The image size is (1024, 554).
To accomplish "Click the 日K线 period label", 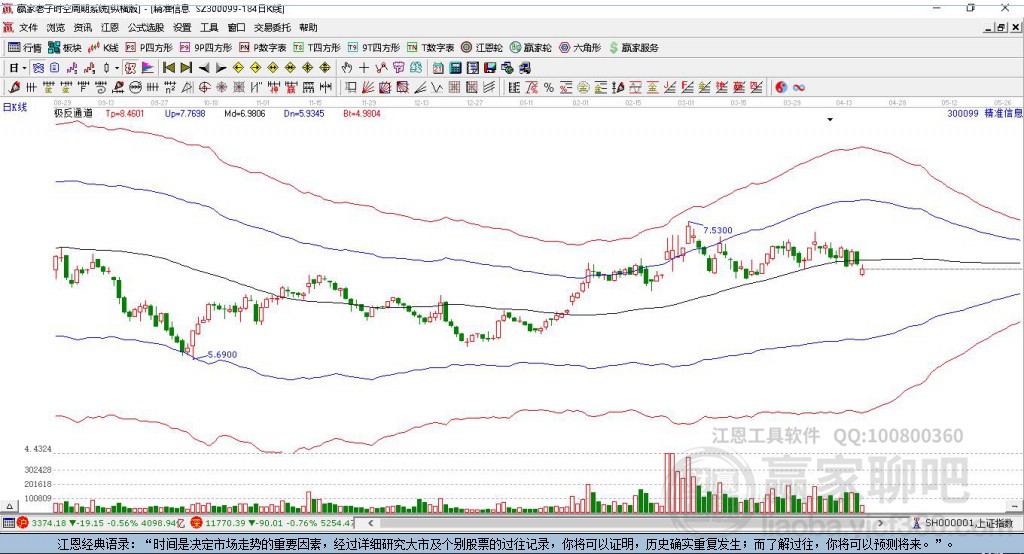I will [x=15, y=107].
